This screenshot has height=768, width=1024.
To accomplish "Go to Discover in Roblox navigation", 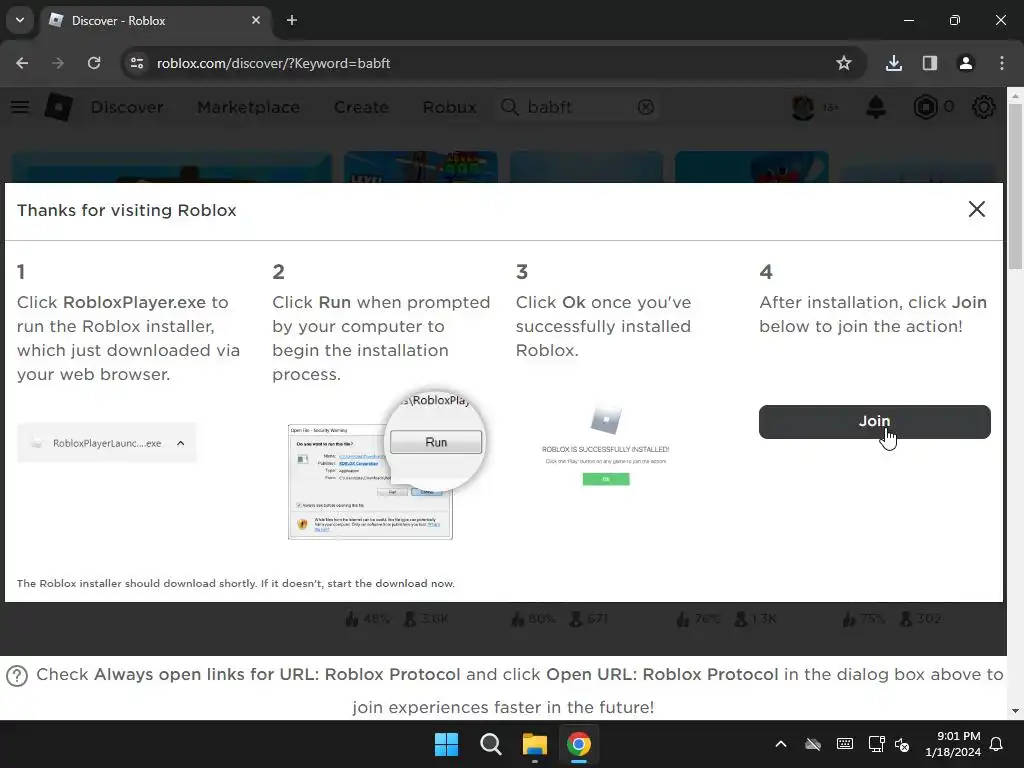I will [127, 107].
